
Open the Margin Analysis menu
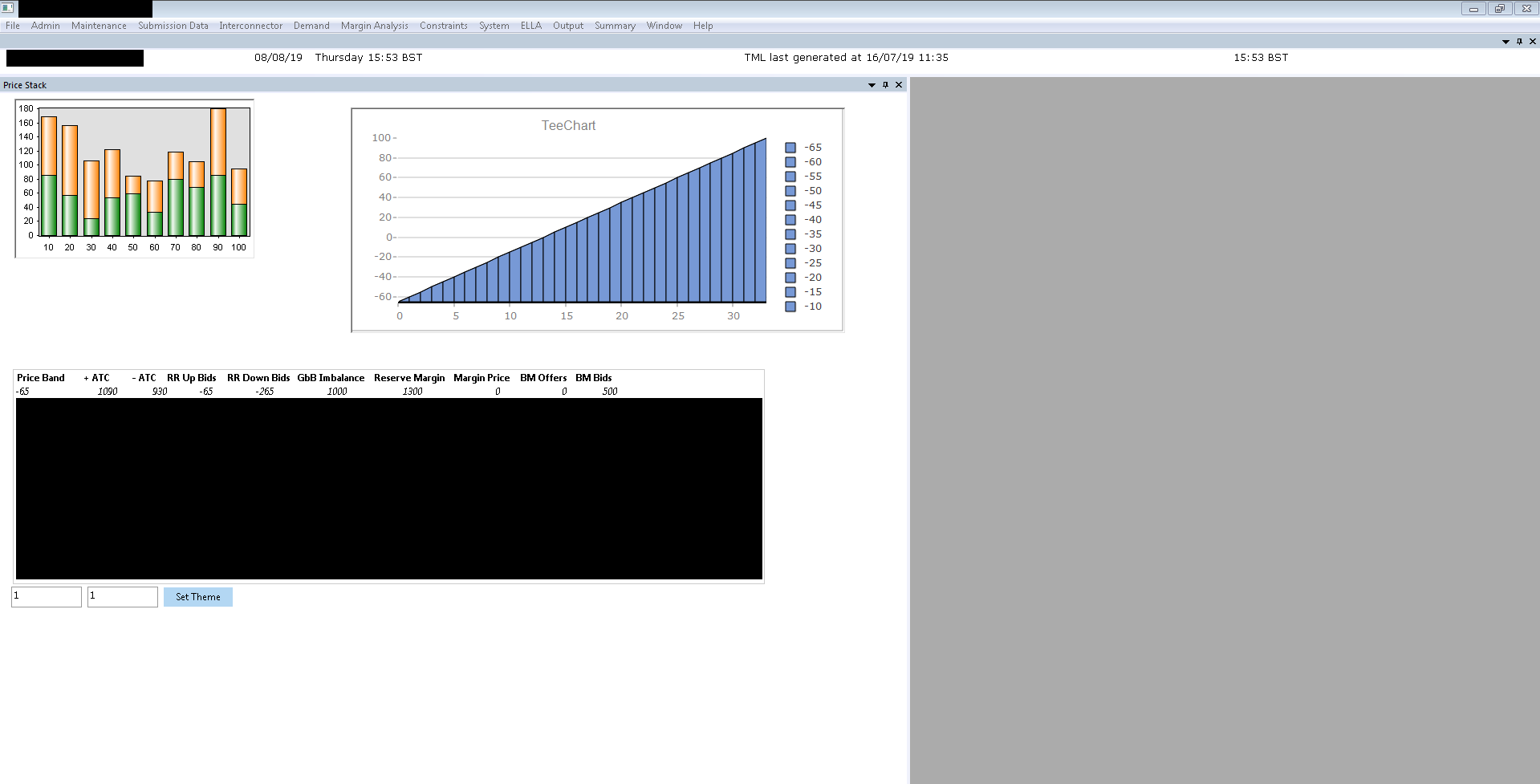click(374, 26)
